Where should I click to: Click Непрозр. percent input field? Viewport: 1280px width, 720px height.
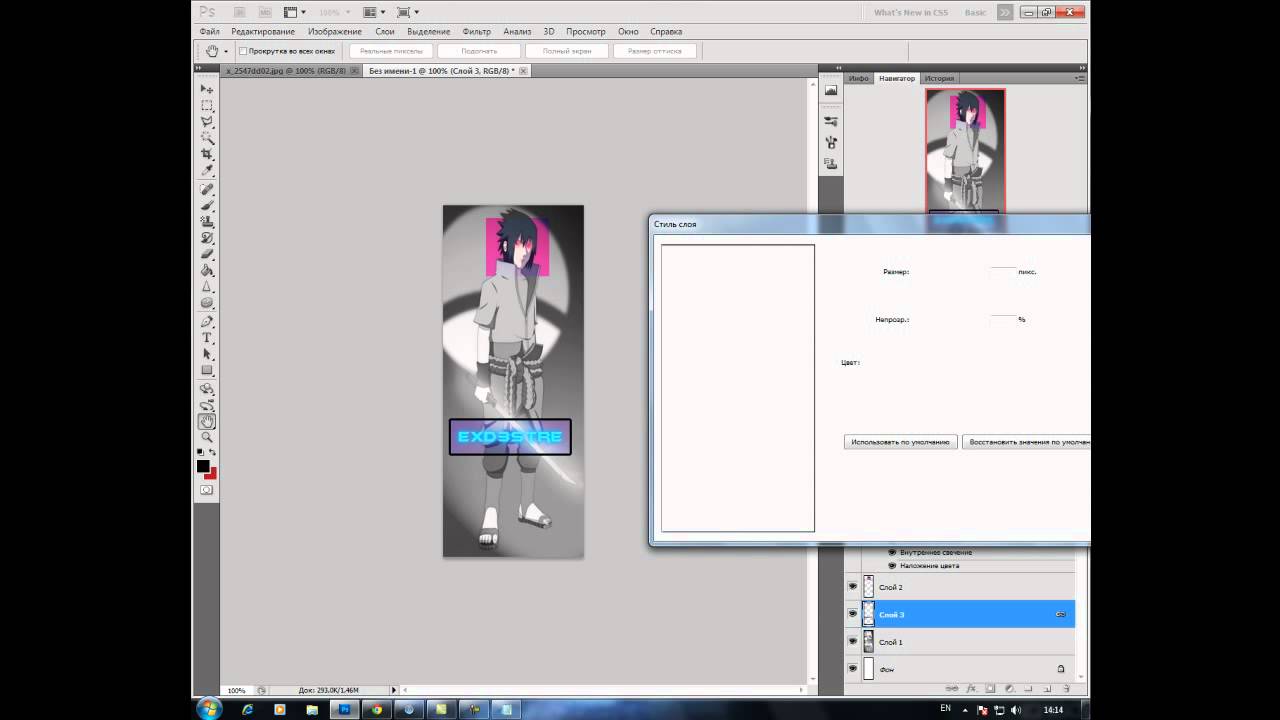point(1002,320)
